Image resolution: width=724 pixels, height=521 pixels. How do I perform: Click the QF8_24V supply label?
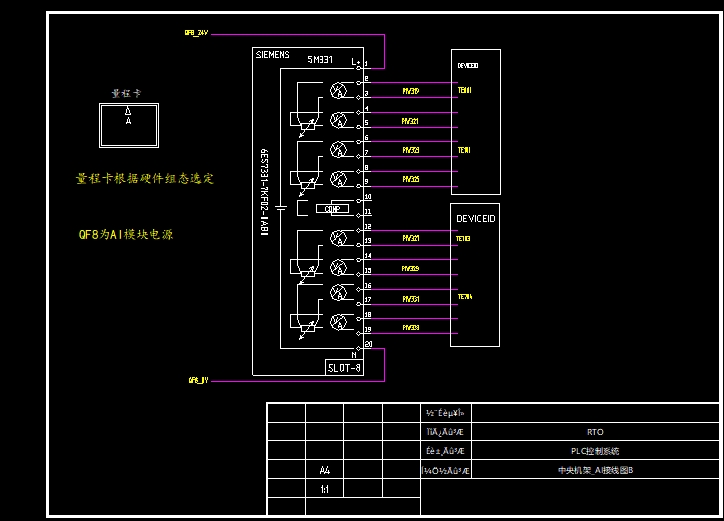click(196, 33)
